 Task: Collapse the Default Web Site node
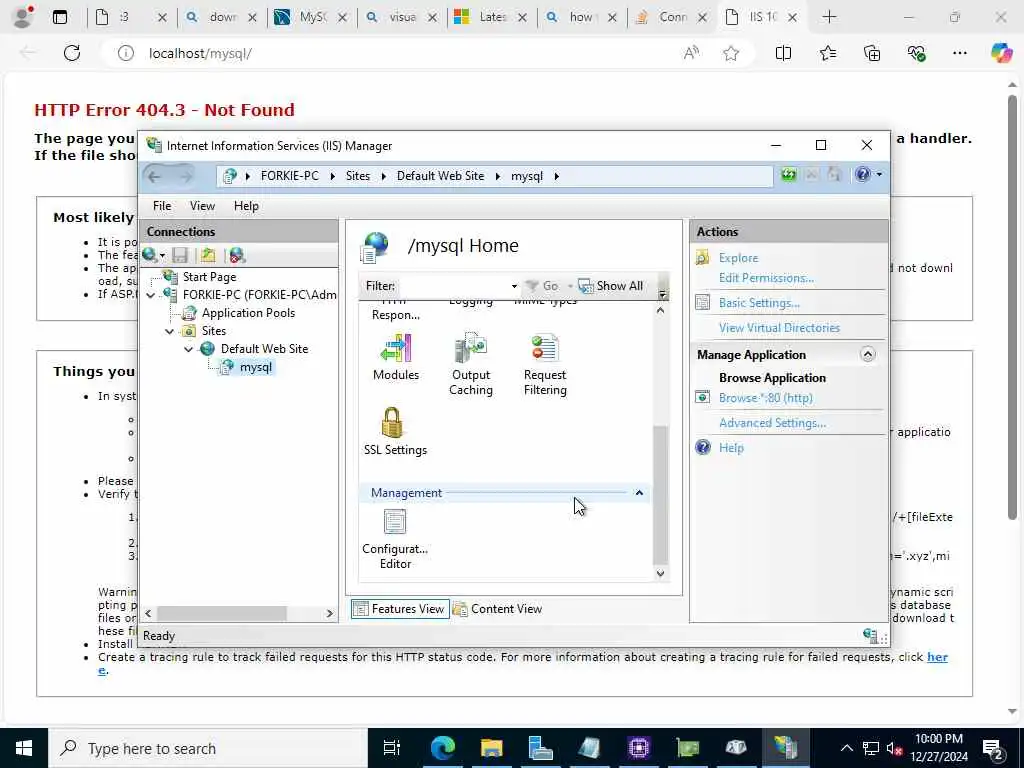(x=189, y=349)
